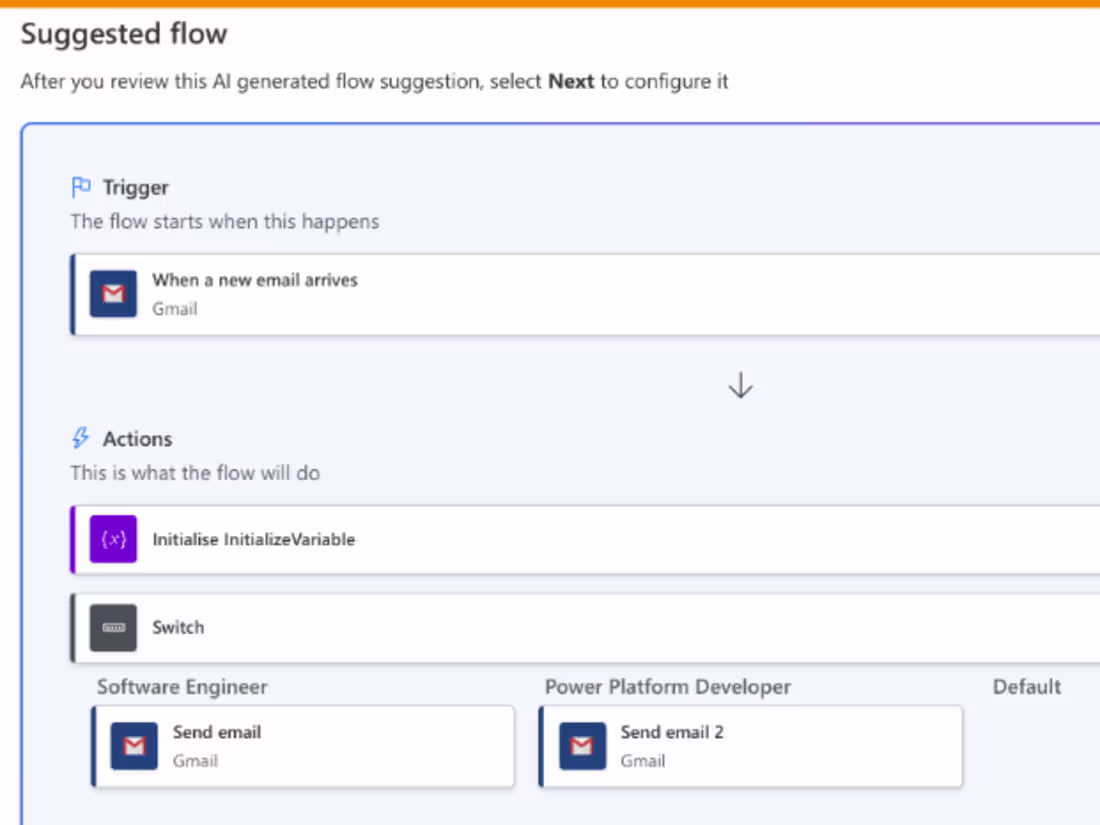
Task: Click the bolded 'Next' word in the description
Action: pyautogui.click(x=571, y=82)
